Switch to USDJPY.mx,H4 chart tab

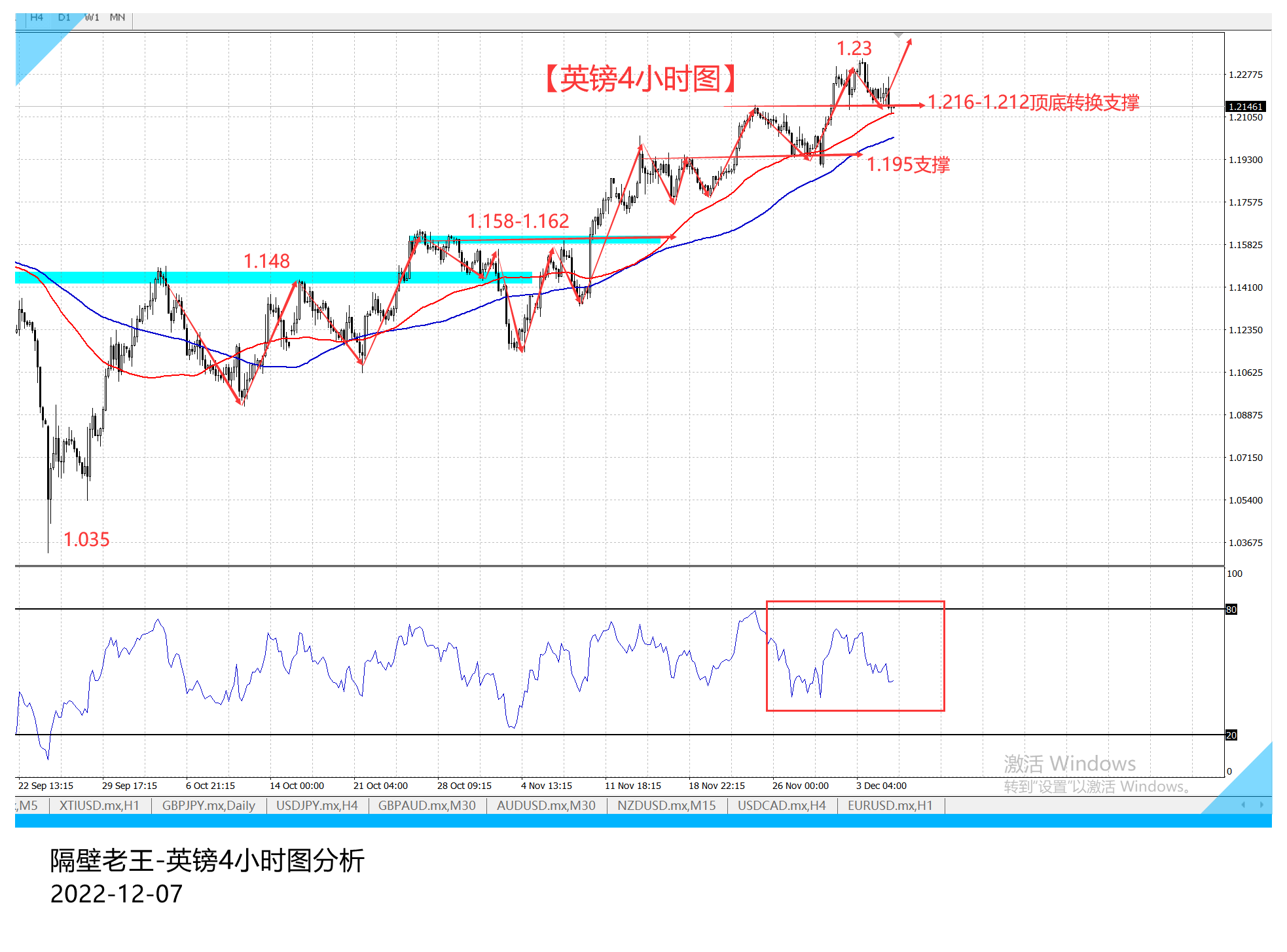(x=317, y=805)
